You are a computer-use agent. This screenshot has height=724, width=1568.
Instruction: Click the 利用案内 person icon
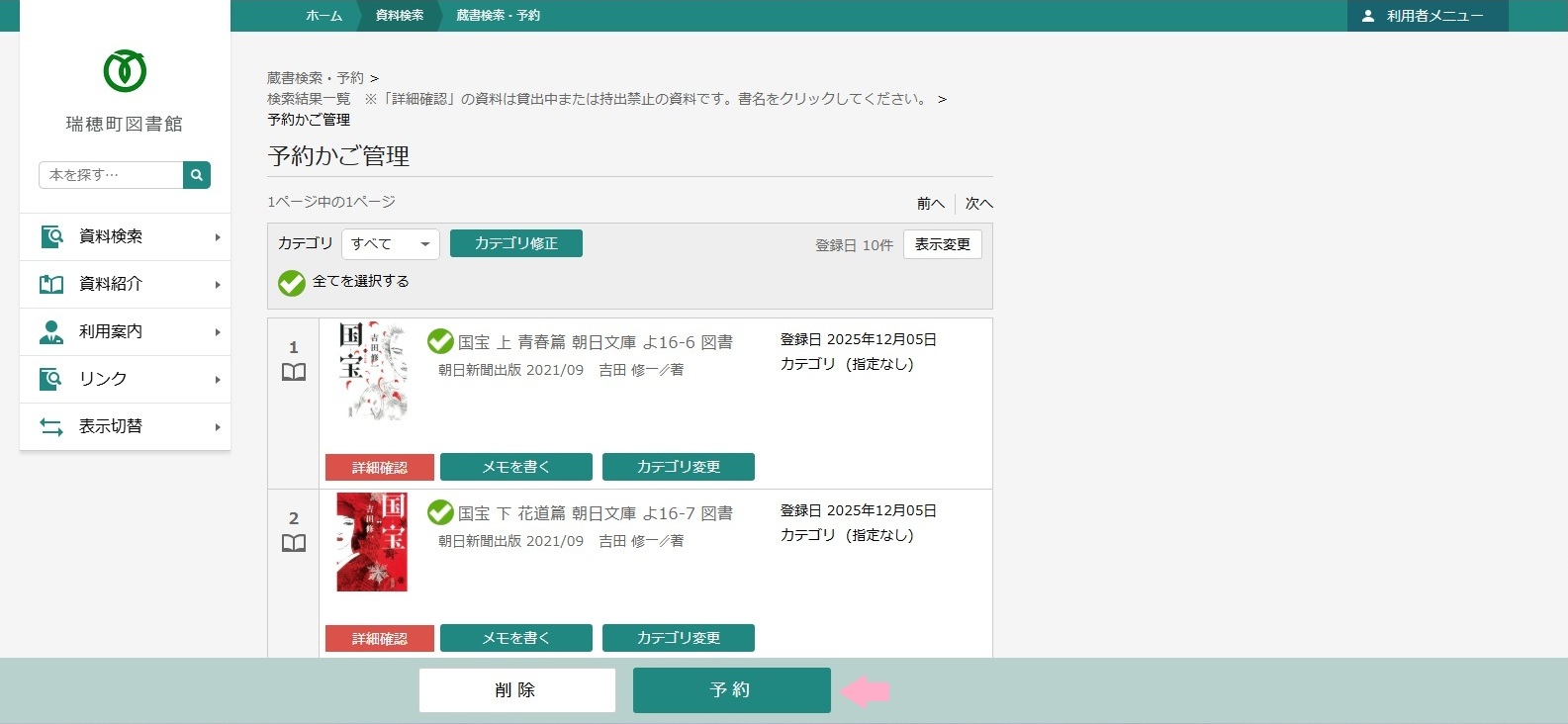pos(51,331)
